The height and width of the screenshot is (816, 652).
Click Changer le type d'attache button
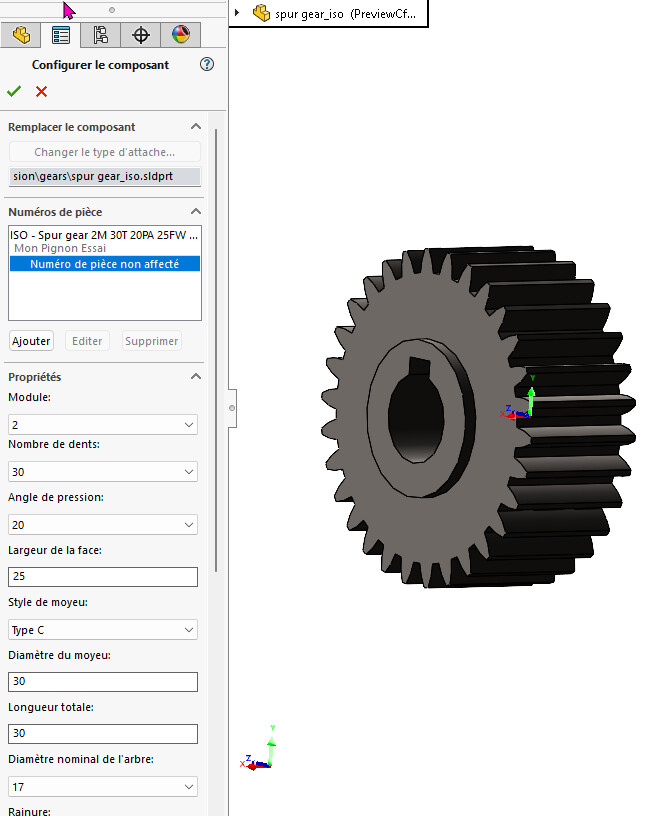(x=104, y=152)
